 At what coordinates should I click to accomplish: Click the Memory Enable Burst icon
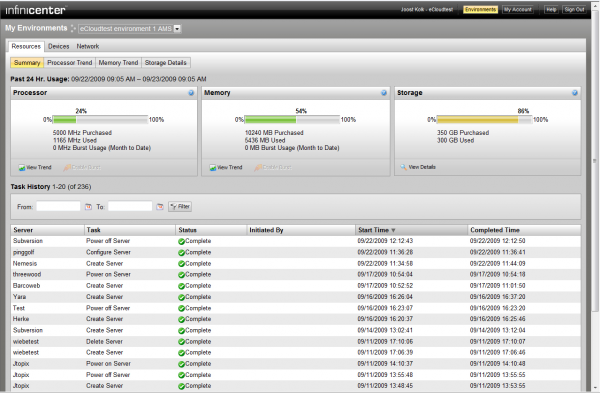[258, 168]
